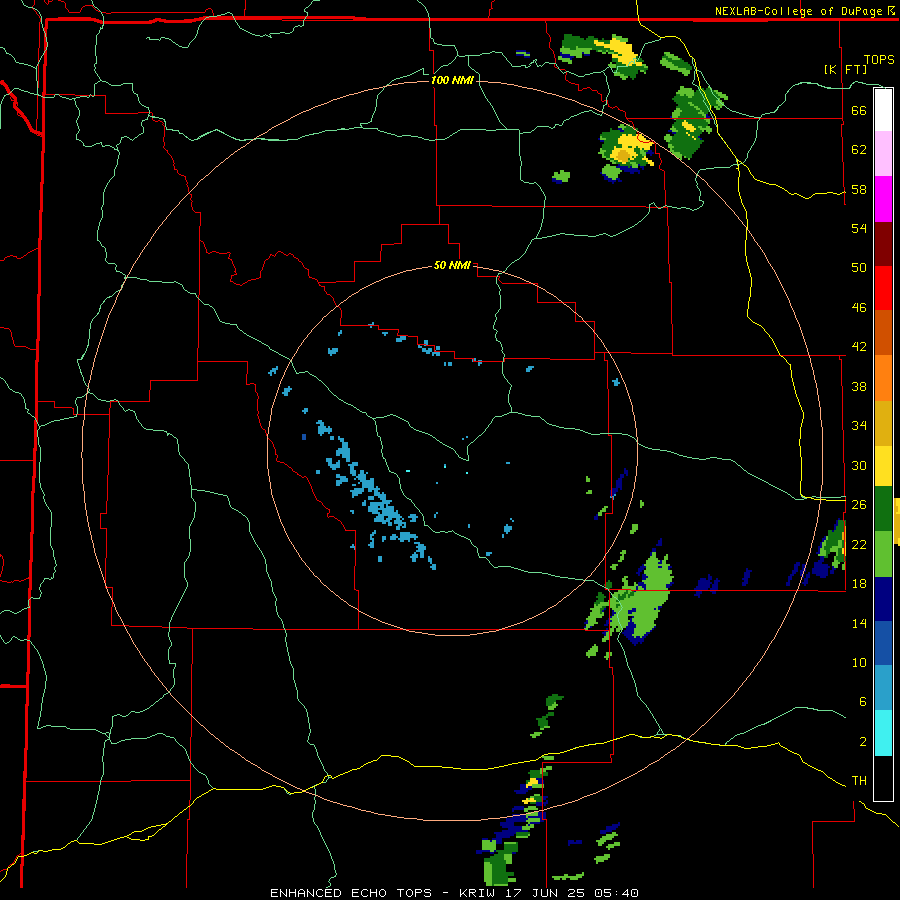Click the legend value 38
The height and width of the screenshot is (900, 900).
[x=859, y=386]
